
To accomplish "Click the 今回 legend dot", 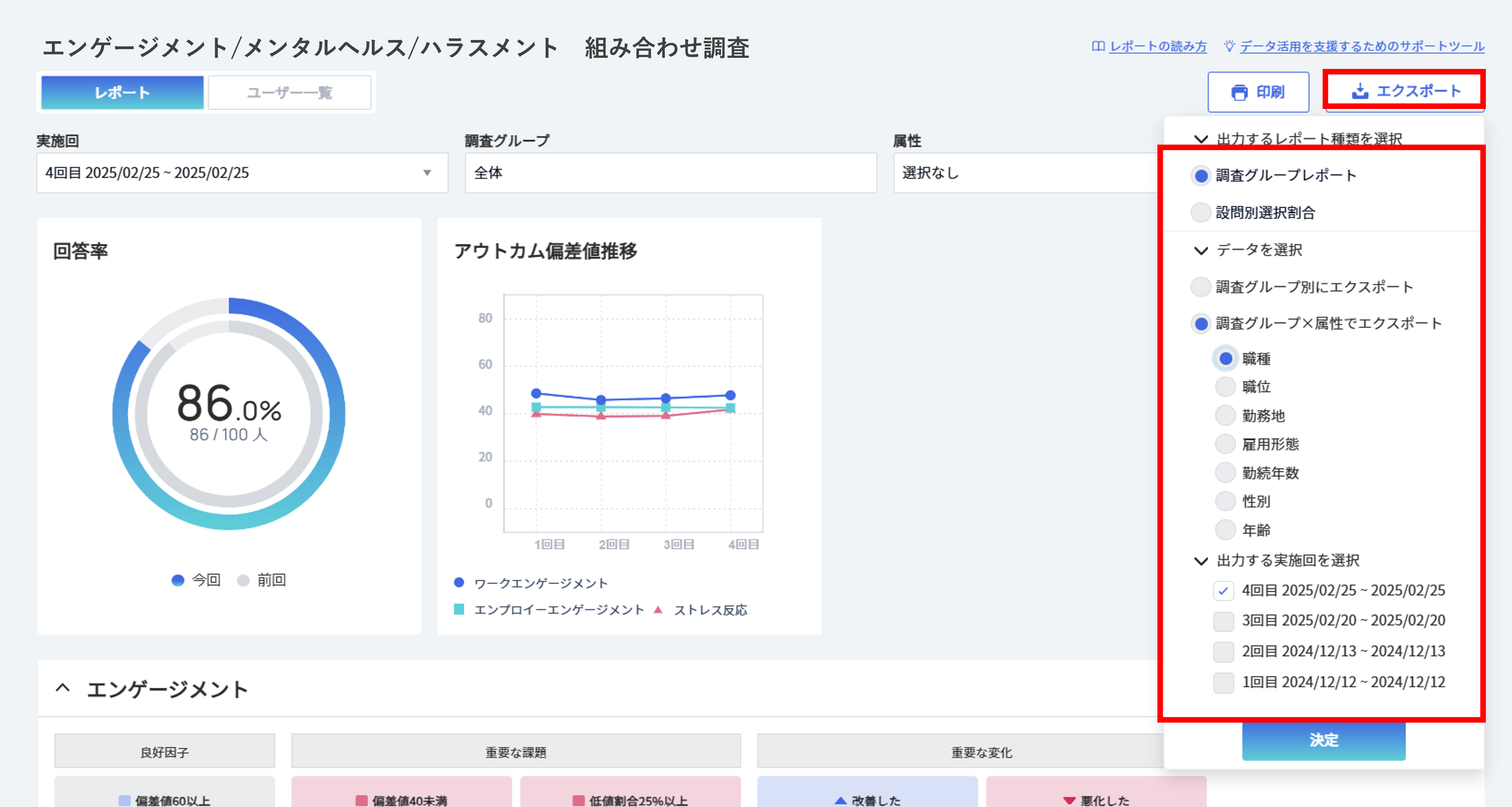I will pyautogui.click(x=177, y=580).
